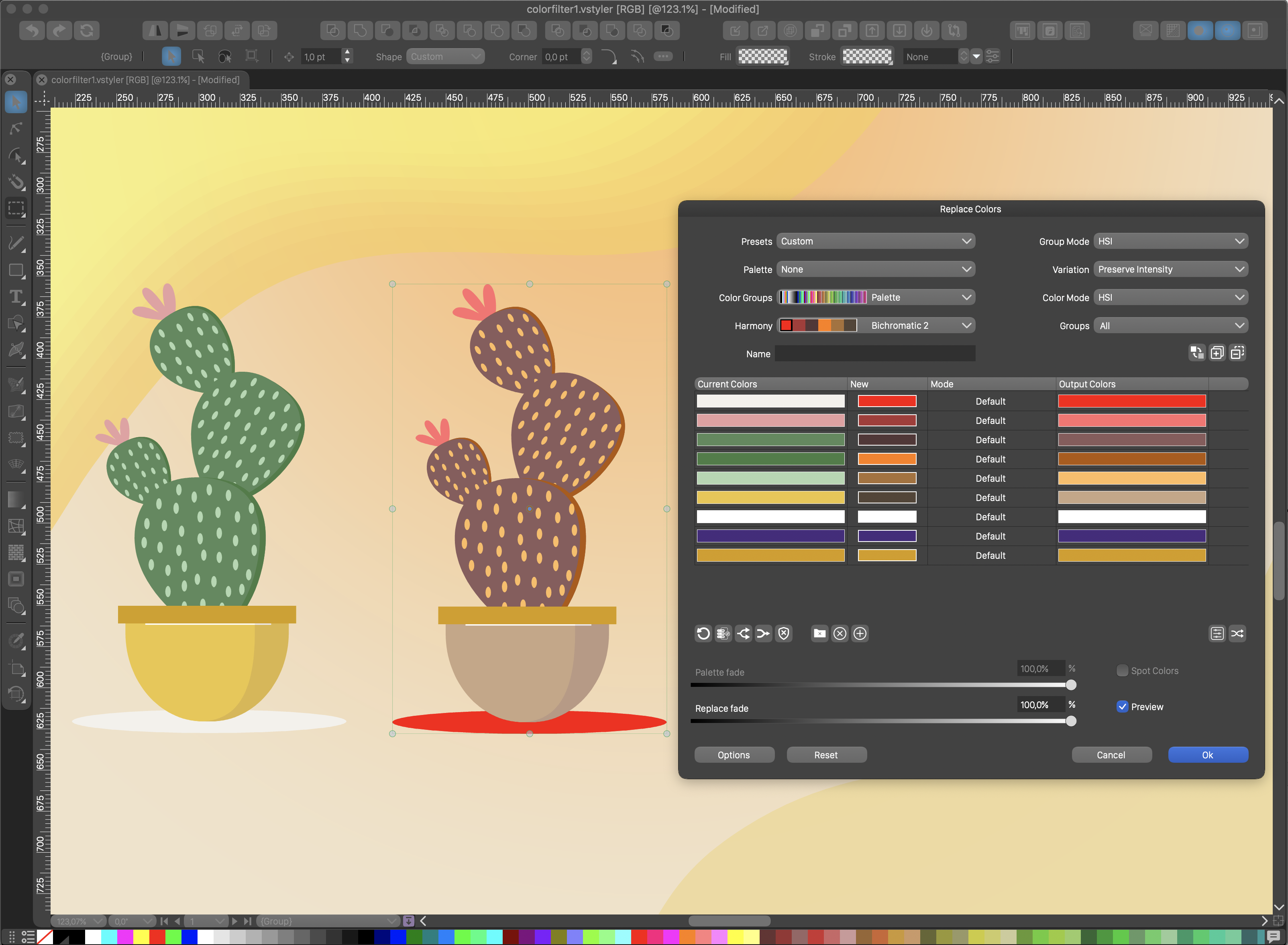Click the Name input field
1288x945 pixels.
[874, 354]
